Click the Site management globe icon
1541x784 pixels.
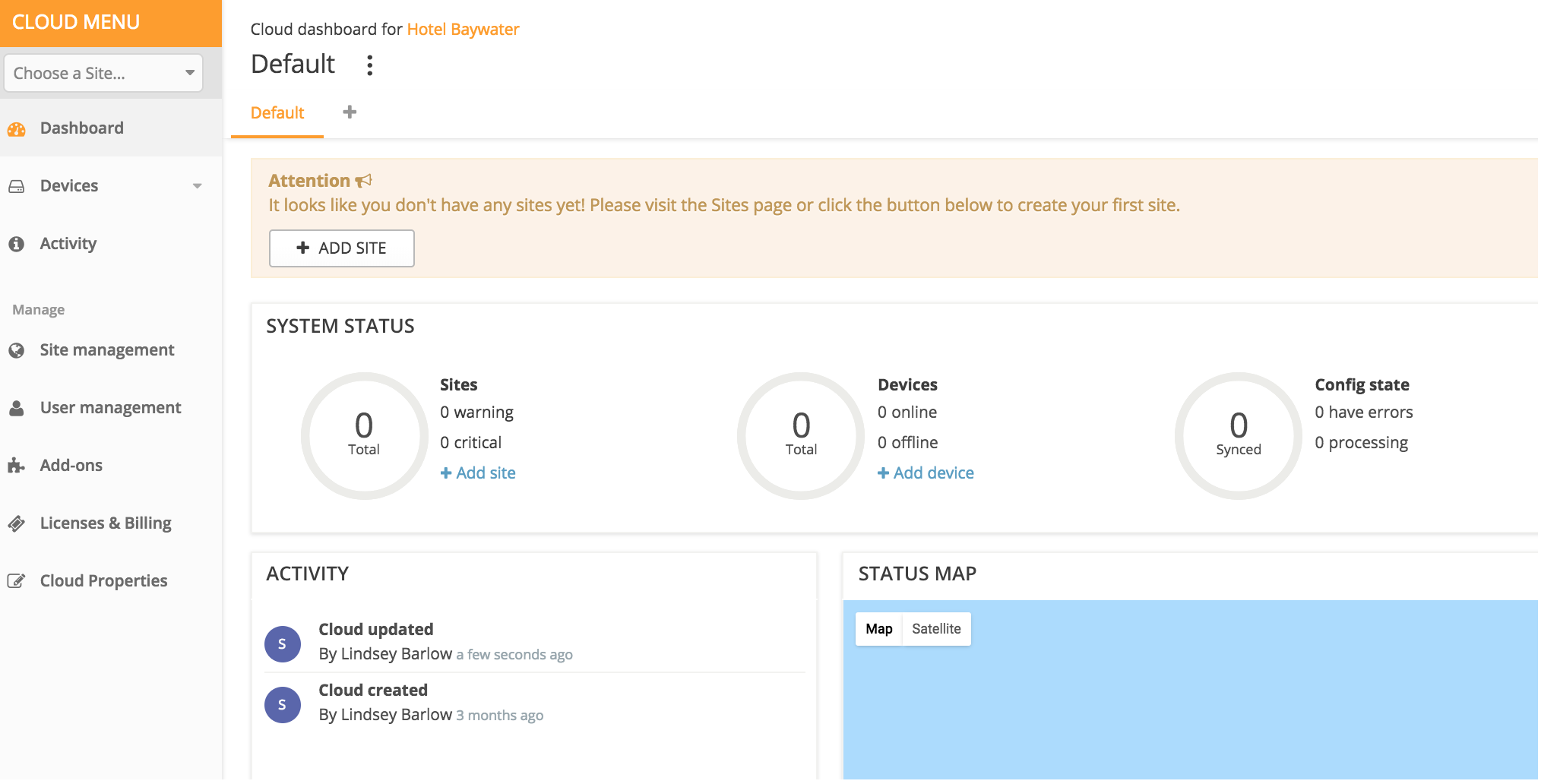pyautogui.click(x=16, y=350)
